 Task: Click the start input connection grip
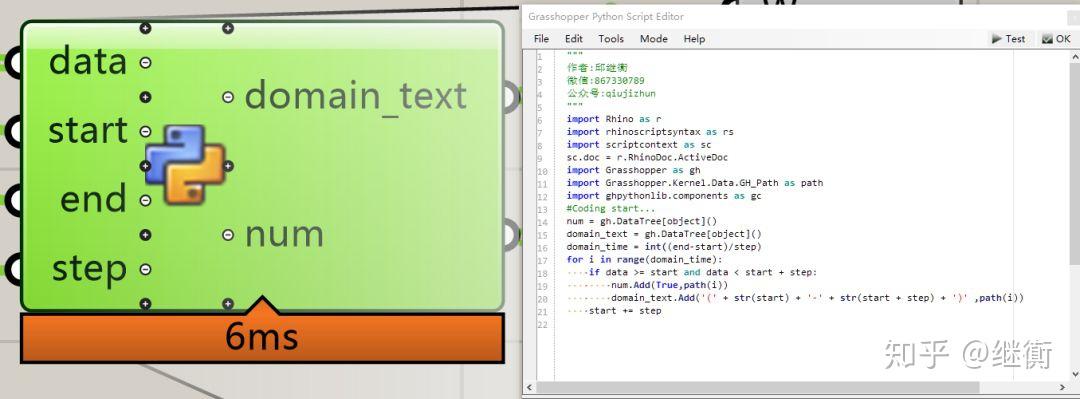[12, 131]
